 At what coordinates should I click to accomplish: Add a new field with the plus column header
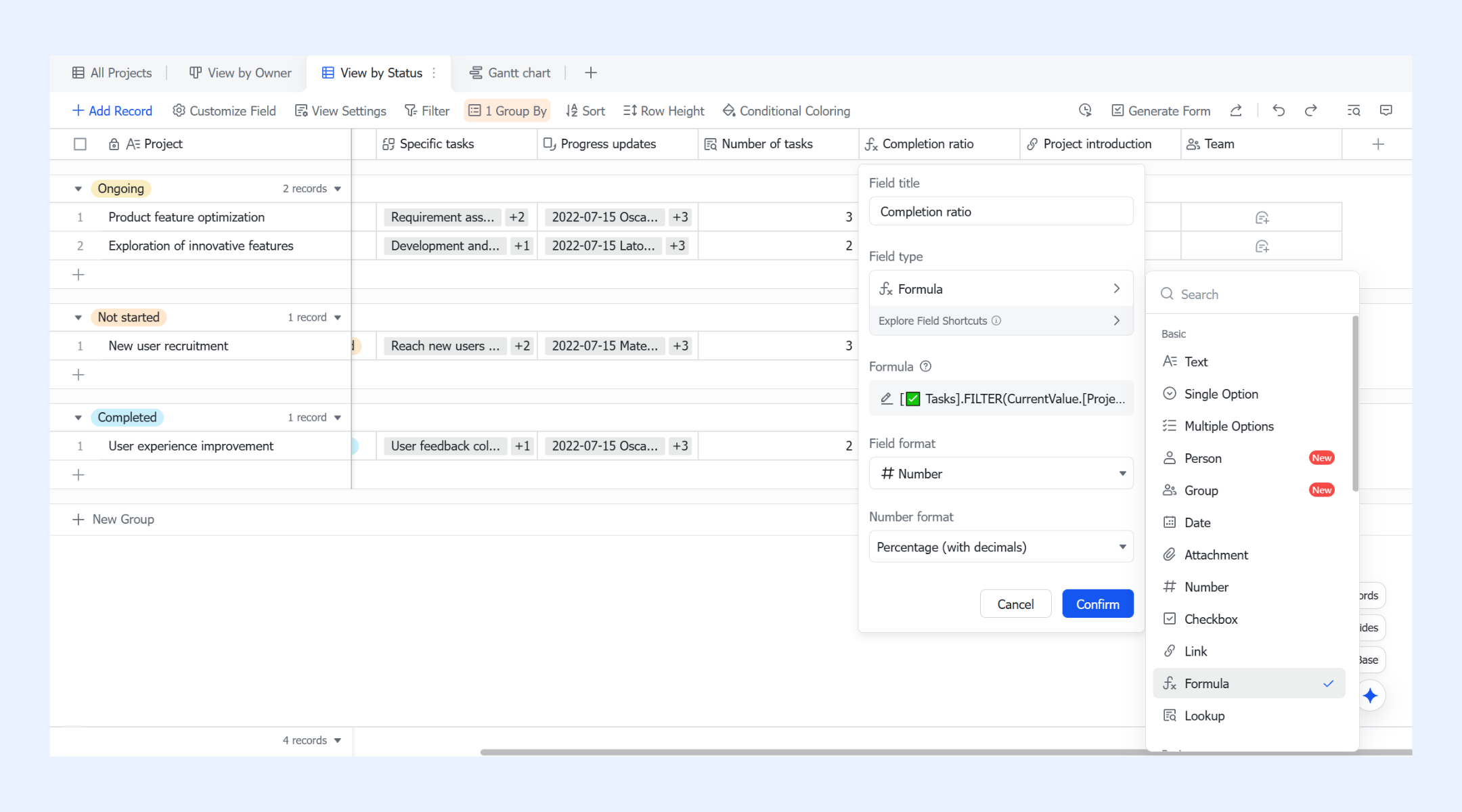[x=1378, y=144]
